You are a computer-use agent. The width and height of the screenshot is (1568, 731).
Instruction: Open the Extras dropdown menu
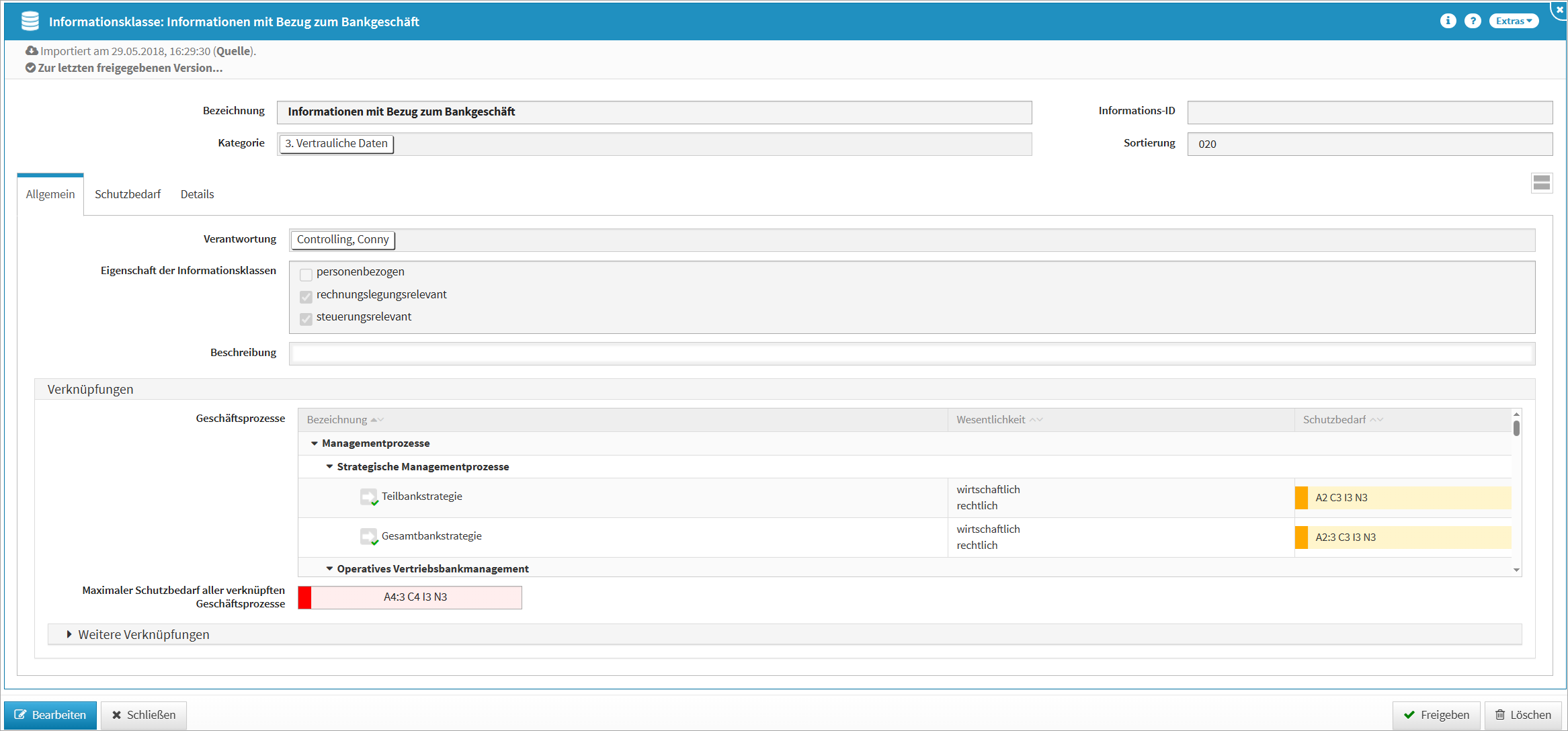click(1513, 21)
